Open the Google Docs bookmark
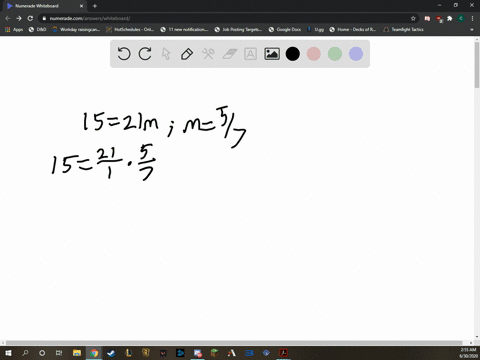Image resolution: width=480 pixels, height=360 pixels. tap(285, 29)
